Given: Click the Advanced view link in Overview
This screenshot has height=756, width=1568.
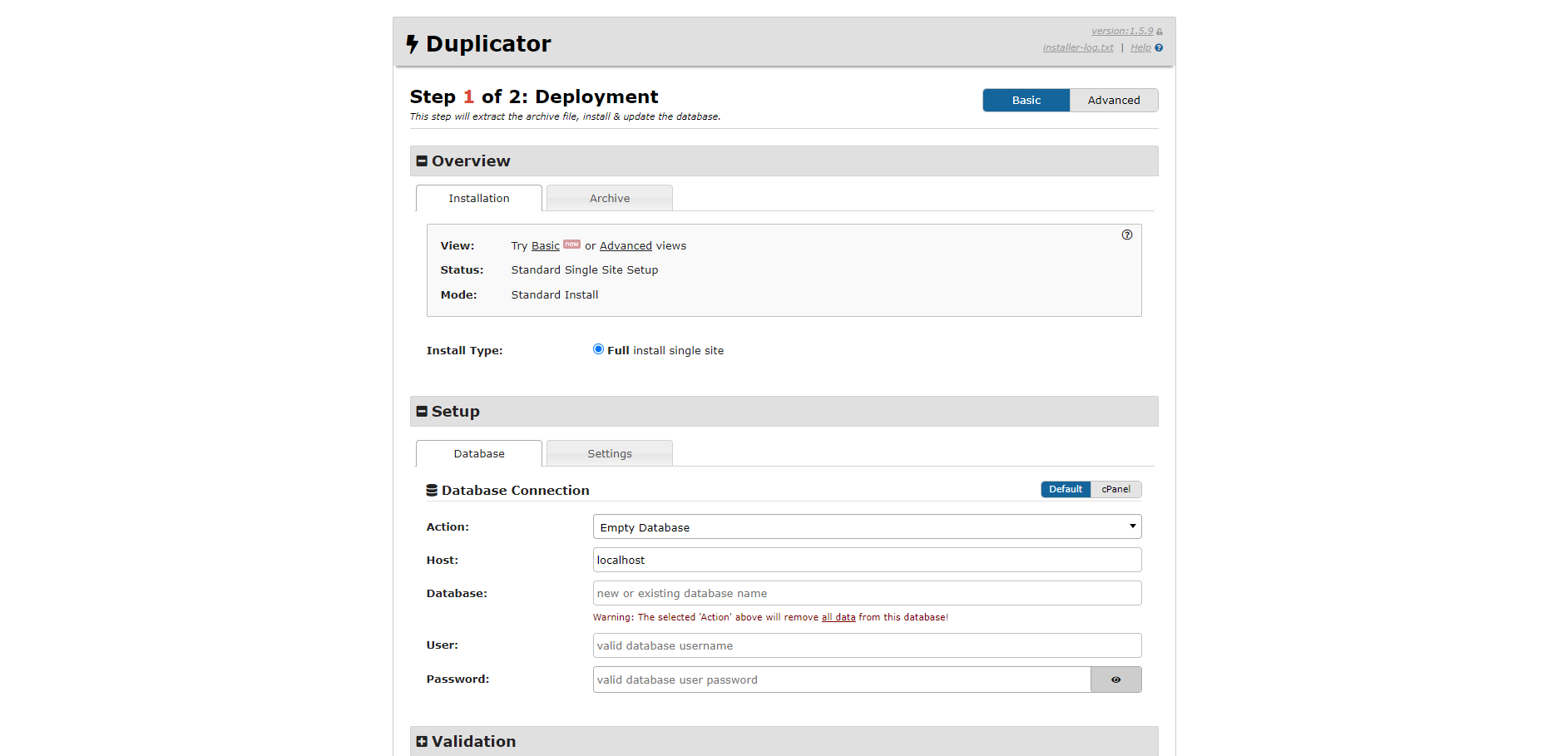Looking at the screenshot, I should tap(626, 245).
